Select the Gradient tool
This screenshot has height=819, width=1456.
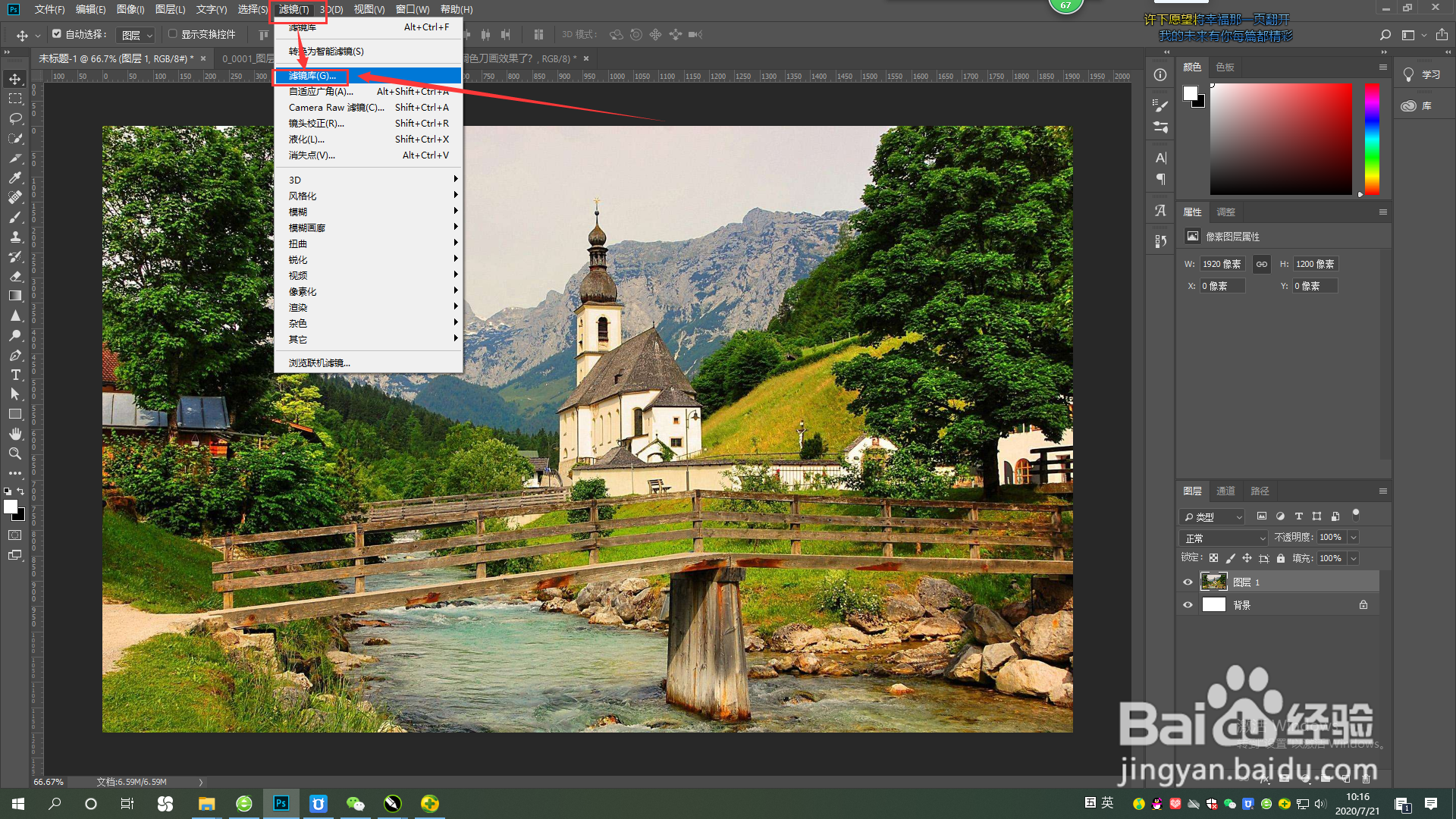point(15,296)
